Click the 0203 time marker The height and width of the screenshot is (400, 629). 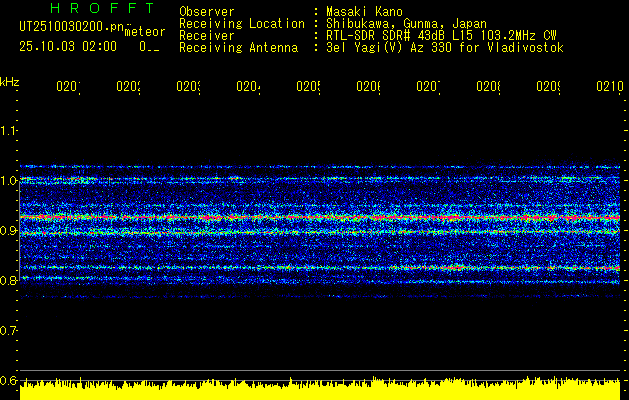click(x=189, y=86)
